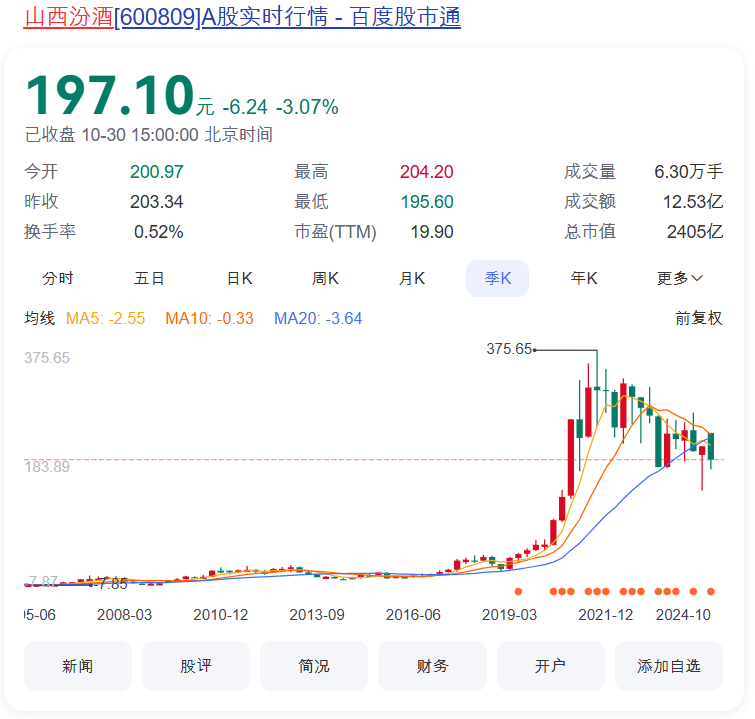Screen dimensions: 755x719
Task: Switch to the 分时 chart tab
Action: tap(58, 278)
